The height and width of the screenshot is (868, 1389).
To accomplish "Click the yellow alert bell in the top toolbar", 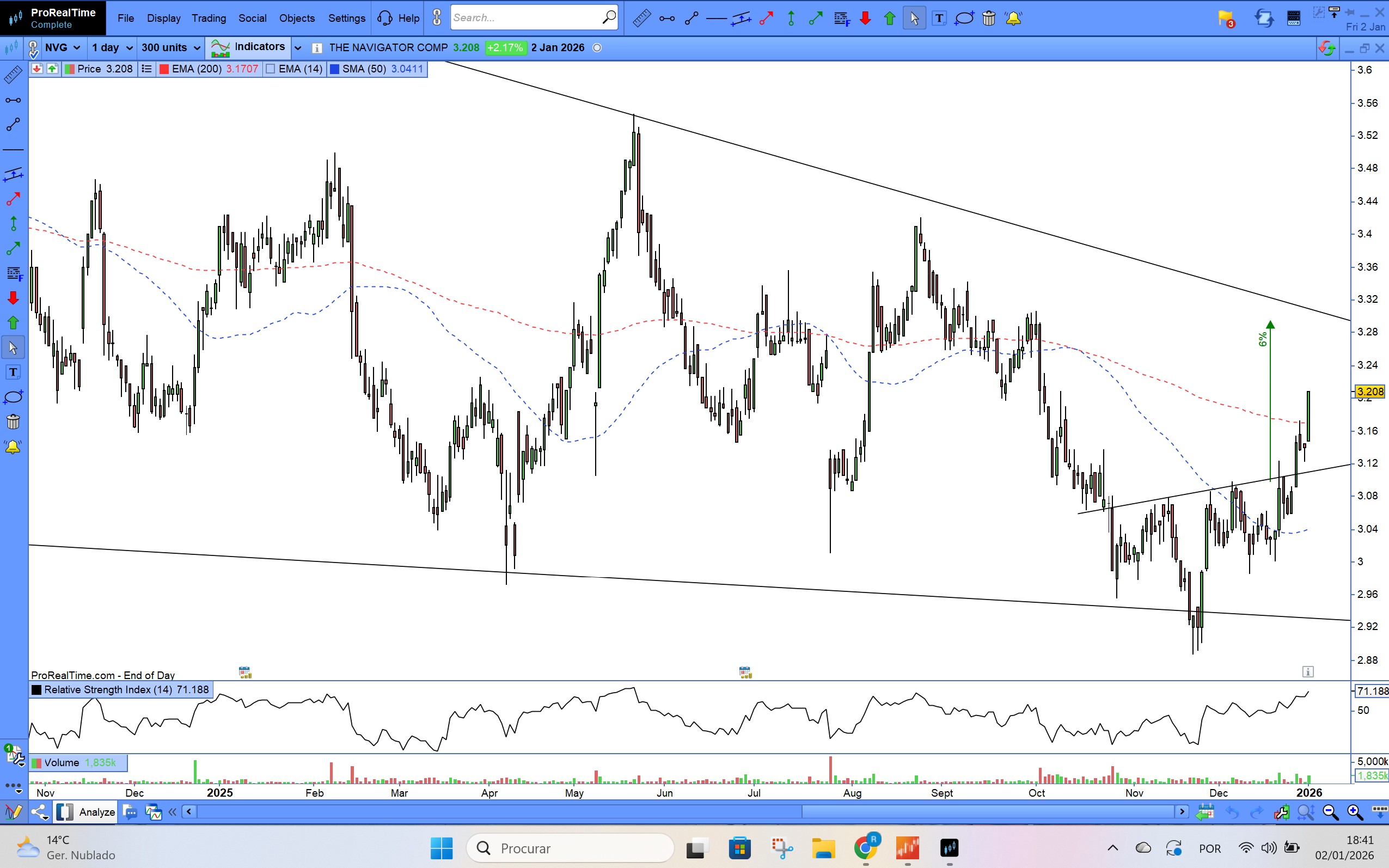I will tap(1014, 19).
